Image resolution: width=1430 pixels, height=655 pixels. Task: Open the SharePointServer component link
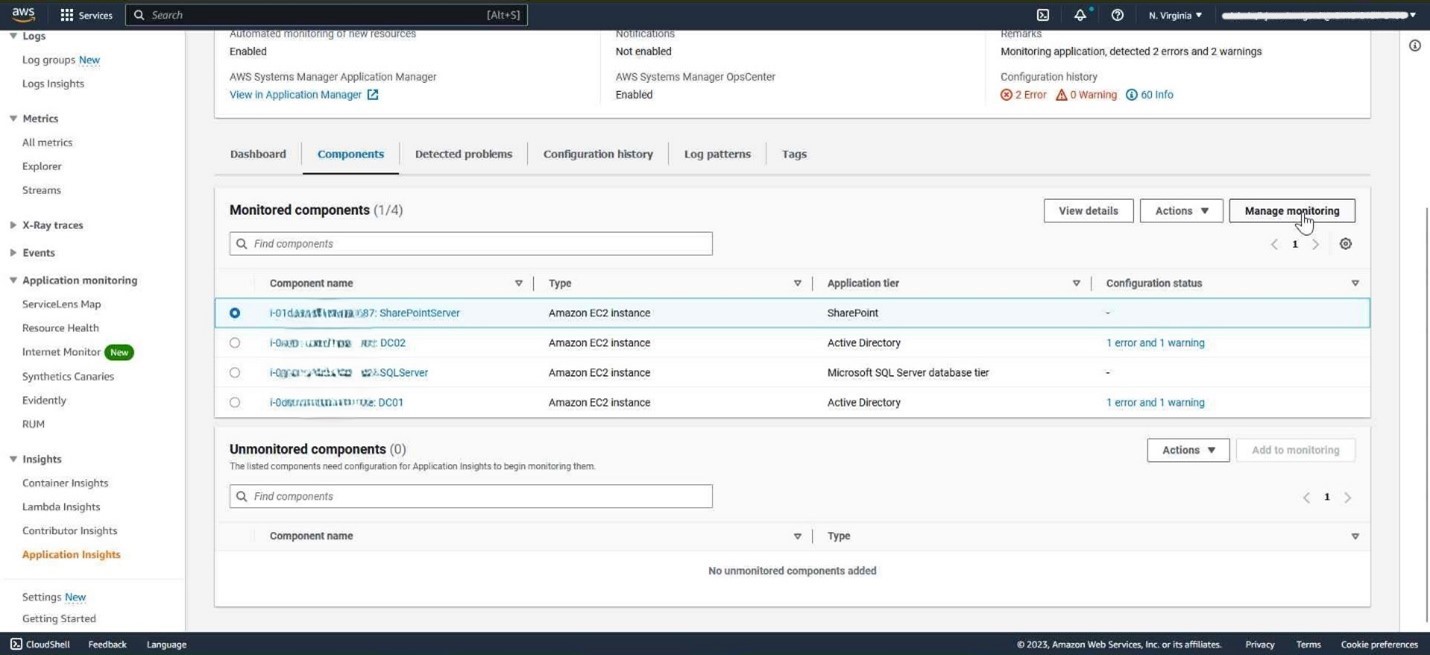[x=365, y=313]
